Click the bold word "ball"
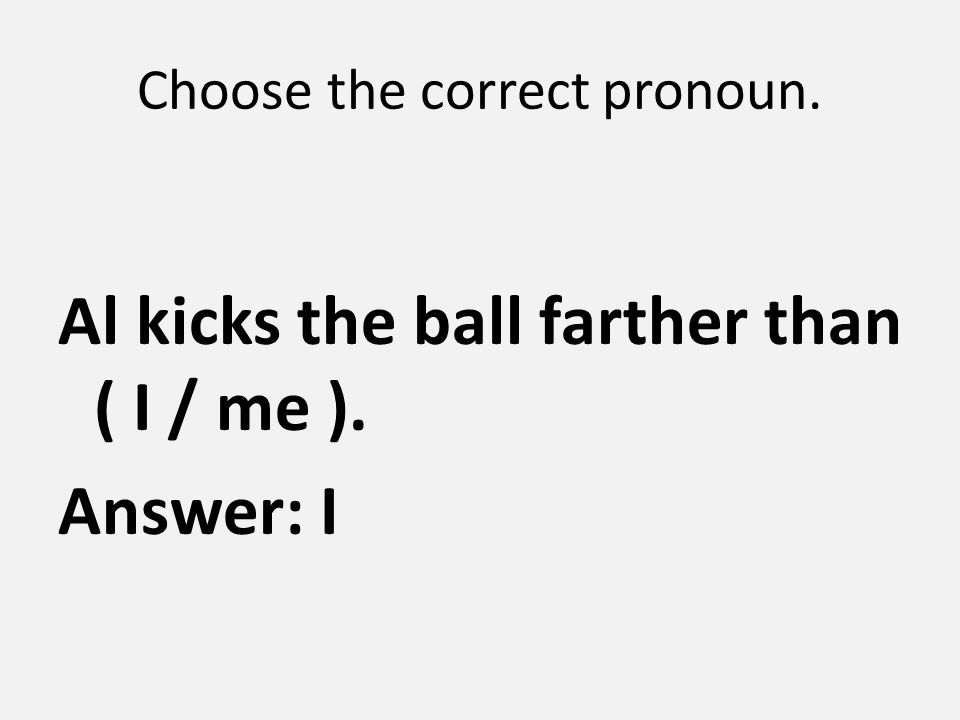Image resolution: width=960 pixels, height=720 pixels. pyautogui.click(x=468, y=321)
